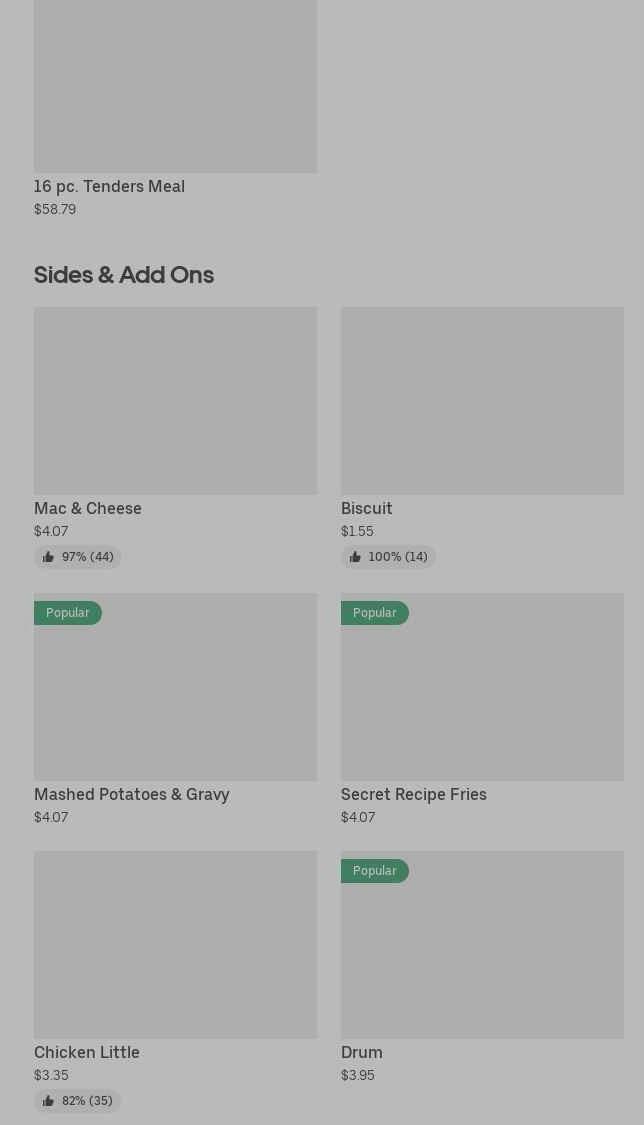This screenshot has height=1125, width=644.
Task: Open the Chicken Little item image
Action: pyautogui.click(x=175, y=944)
